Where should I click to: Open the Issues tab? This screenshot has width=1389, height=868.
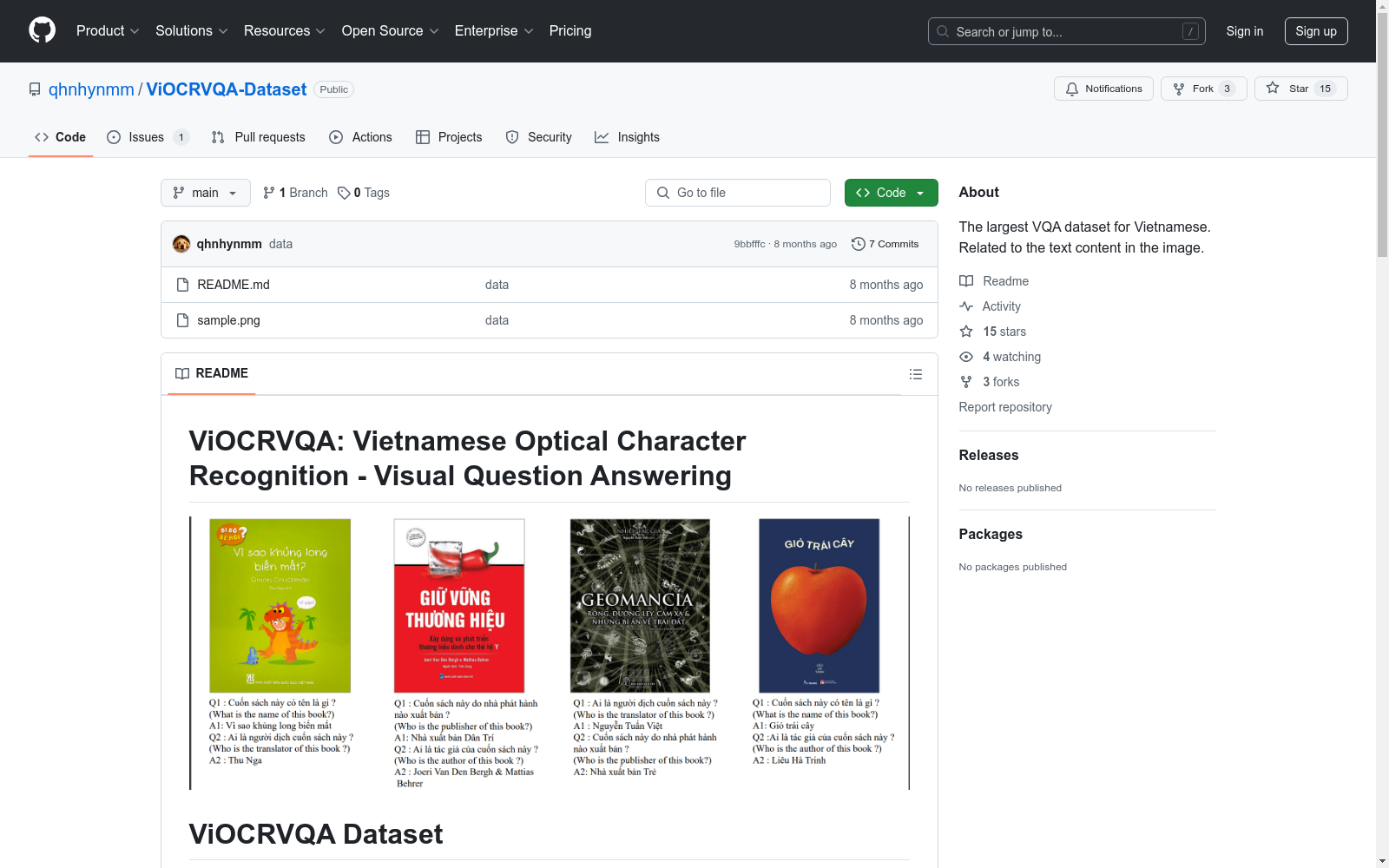point(148,137)
